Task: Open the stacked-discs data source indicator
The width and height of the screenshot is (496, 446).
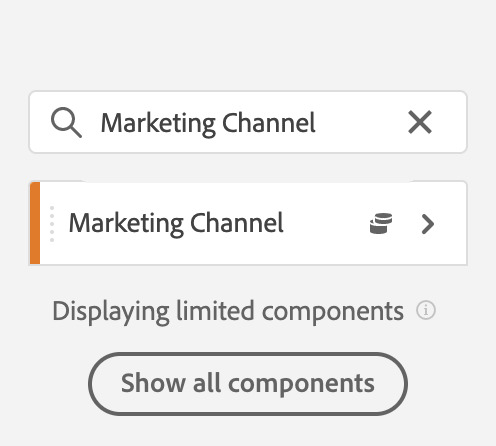Action: (381, 223)
